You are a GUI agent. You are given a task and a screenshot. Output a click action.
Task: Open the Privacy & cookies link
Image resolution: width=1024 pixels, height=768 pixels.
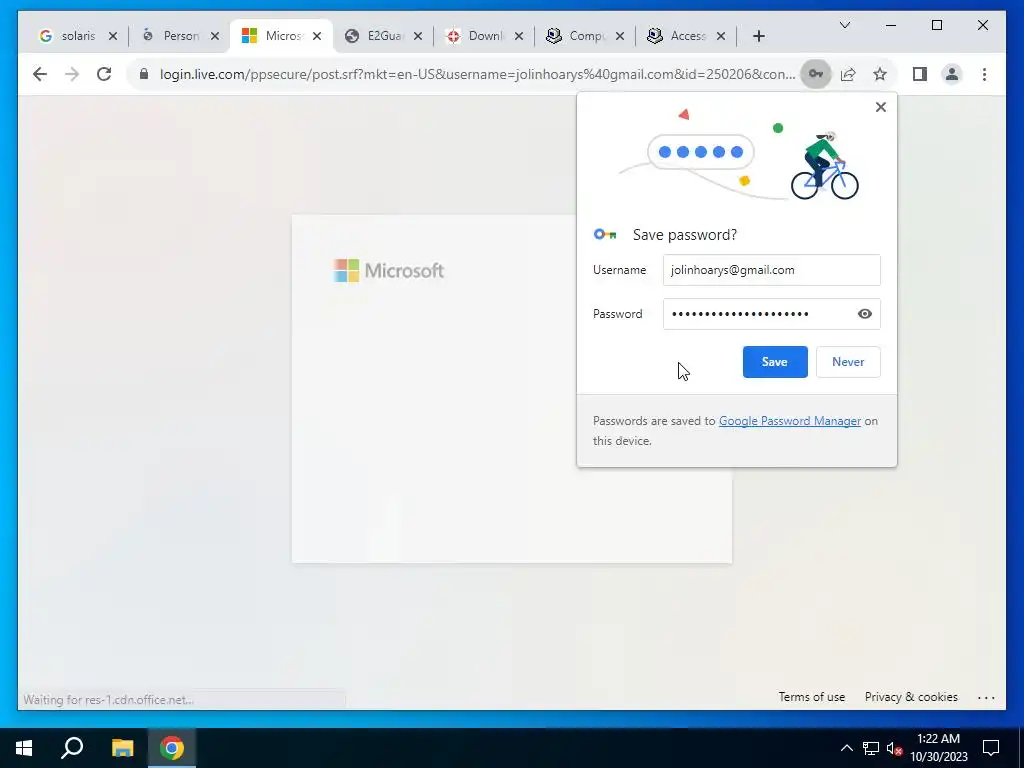tap(911, 697)
